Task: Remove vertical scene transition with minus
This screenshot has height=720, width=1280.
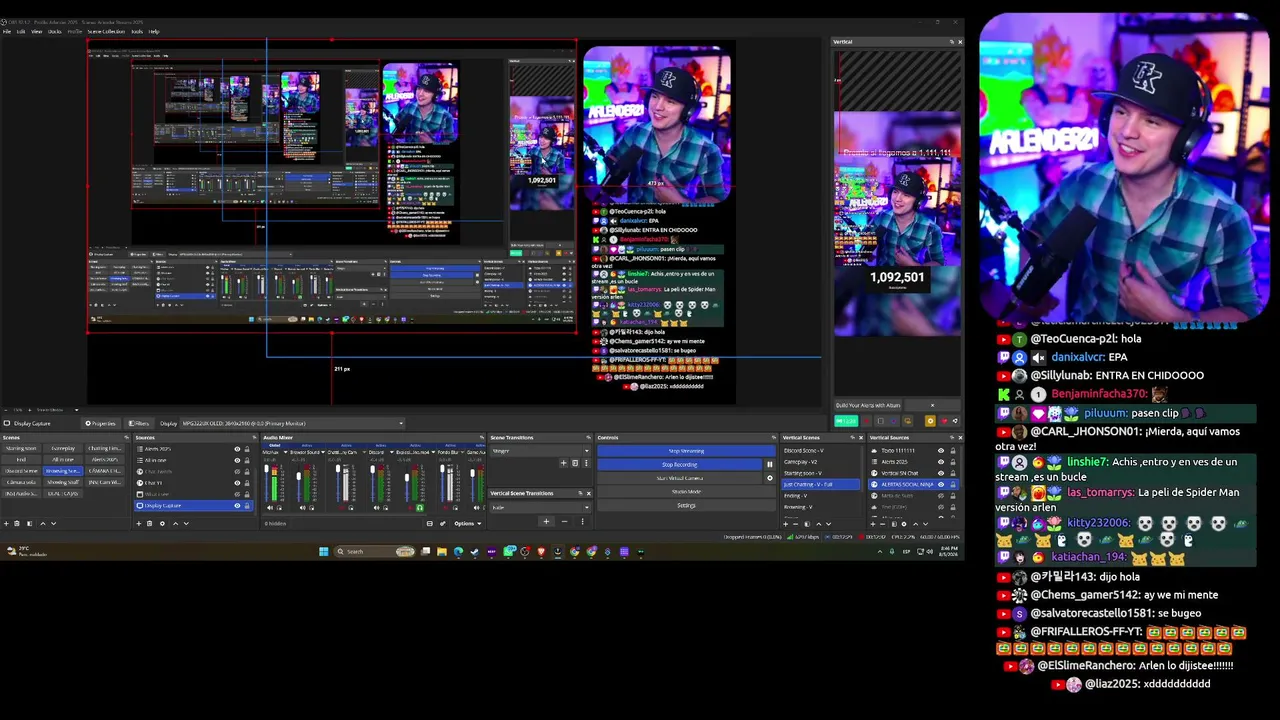Action: pyautogui.click(x=564, y=521)
